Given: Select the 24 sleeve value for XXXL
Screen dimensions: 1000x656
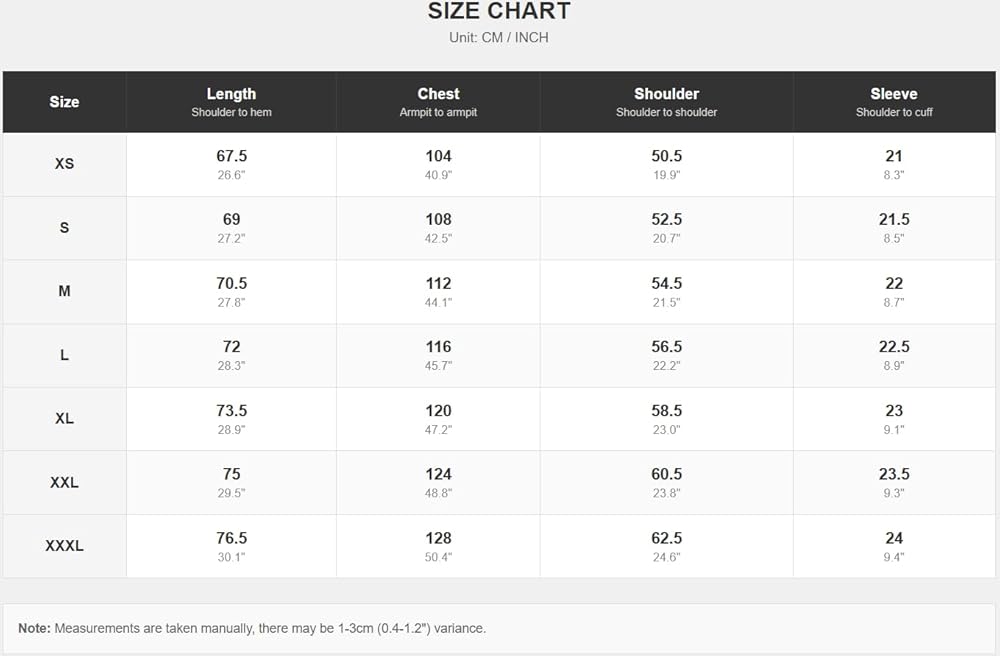Looking at the screenshot, I should pyautogui.click(x=894, y=539).
